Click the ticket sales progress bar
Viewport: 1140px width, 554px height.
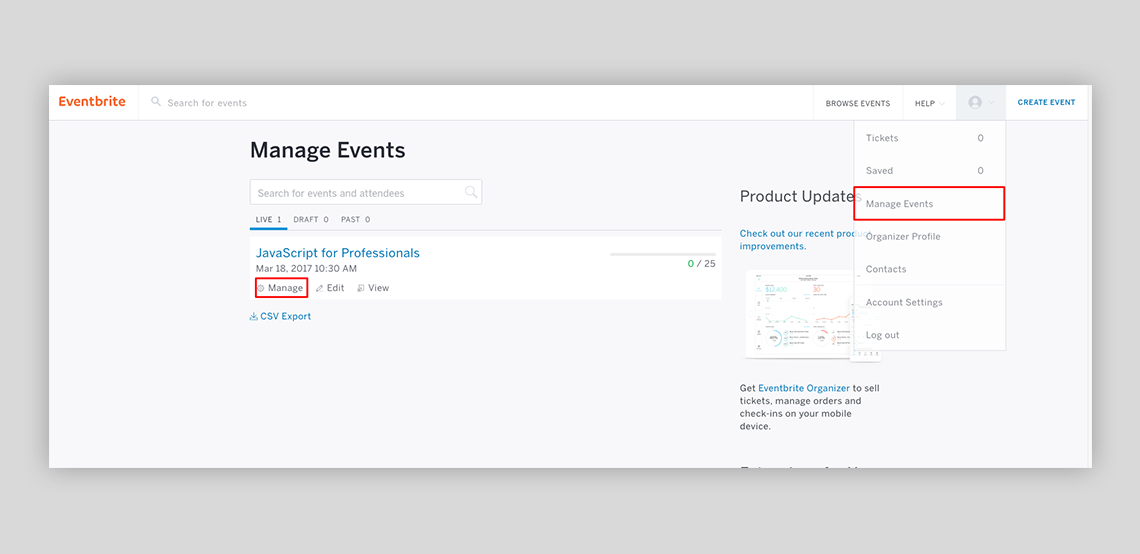point(662,254)
